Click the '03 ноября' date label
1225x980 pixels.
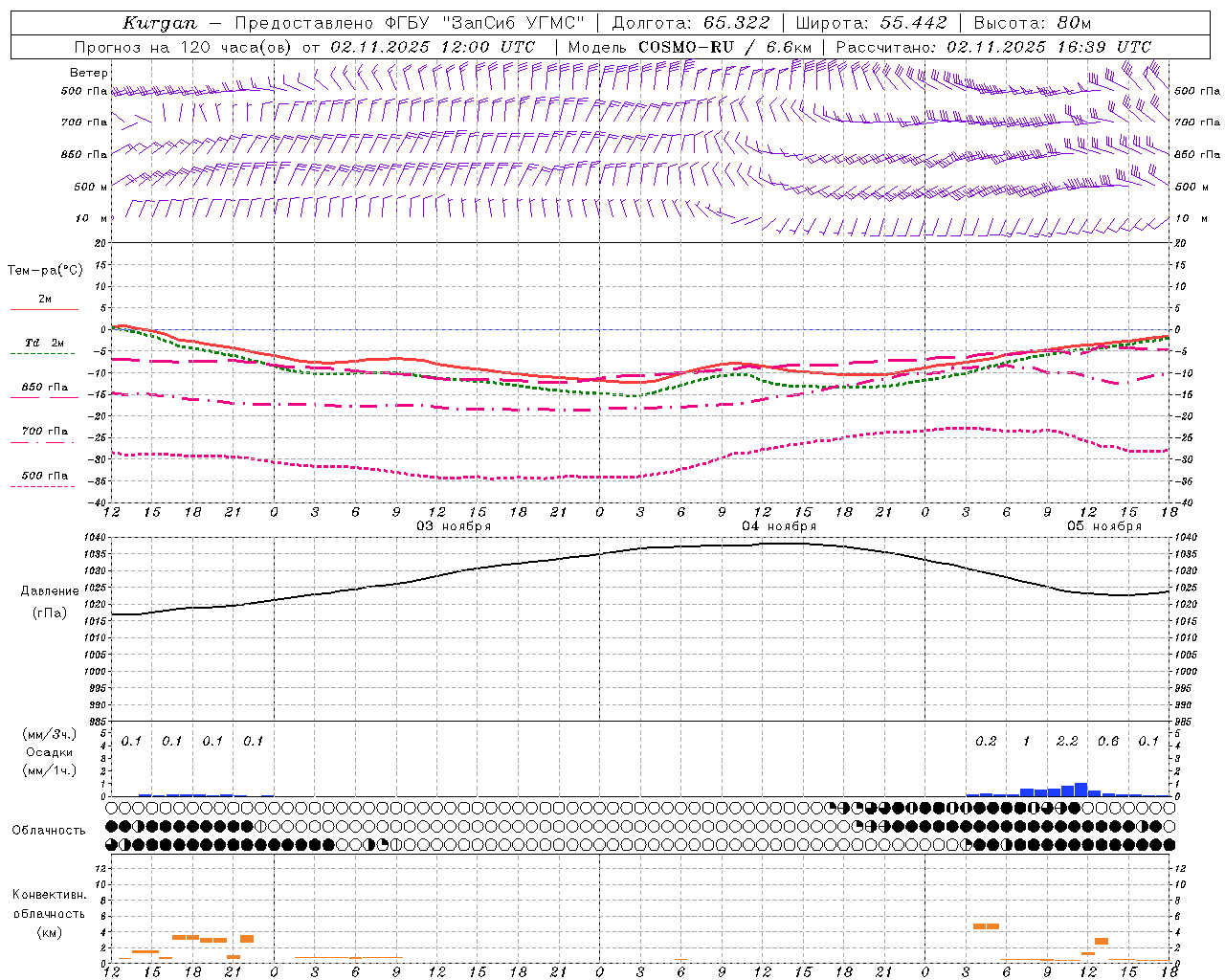tap(454, 525)
